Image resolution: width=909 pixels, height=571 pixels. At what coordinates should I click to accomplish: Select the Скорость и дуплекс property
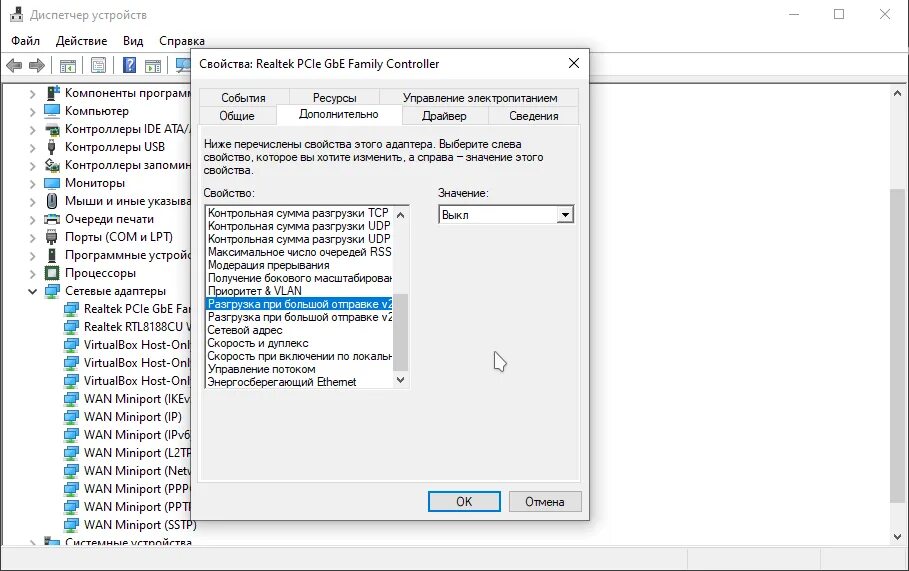click(299, 343)
